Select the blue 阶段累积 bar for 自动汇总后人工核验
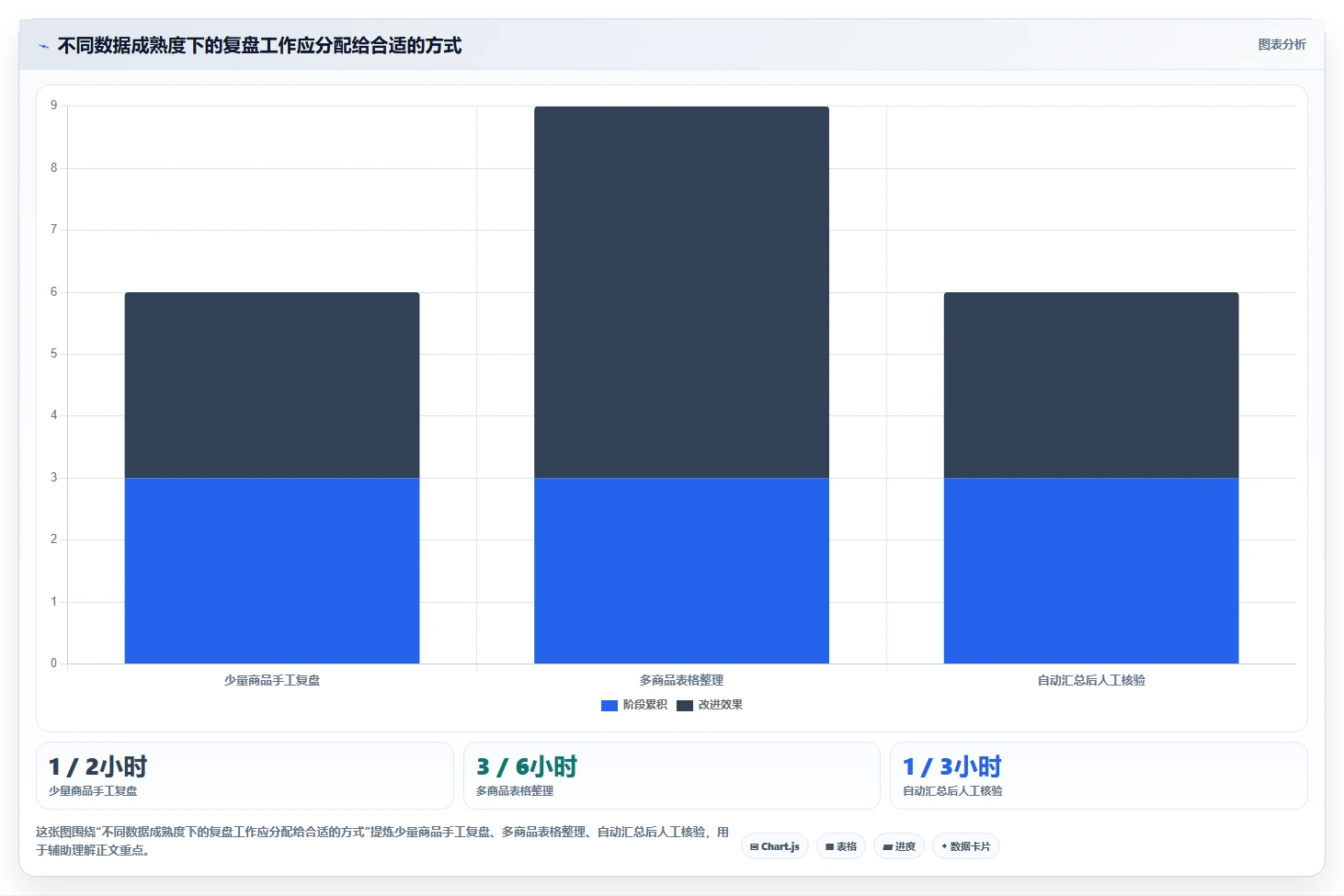This screenshot has width=1344, height=896. coord(1091,571)
